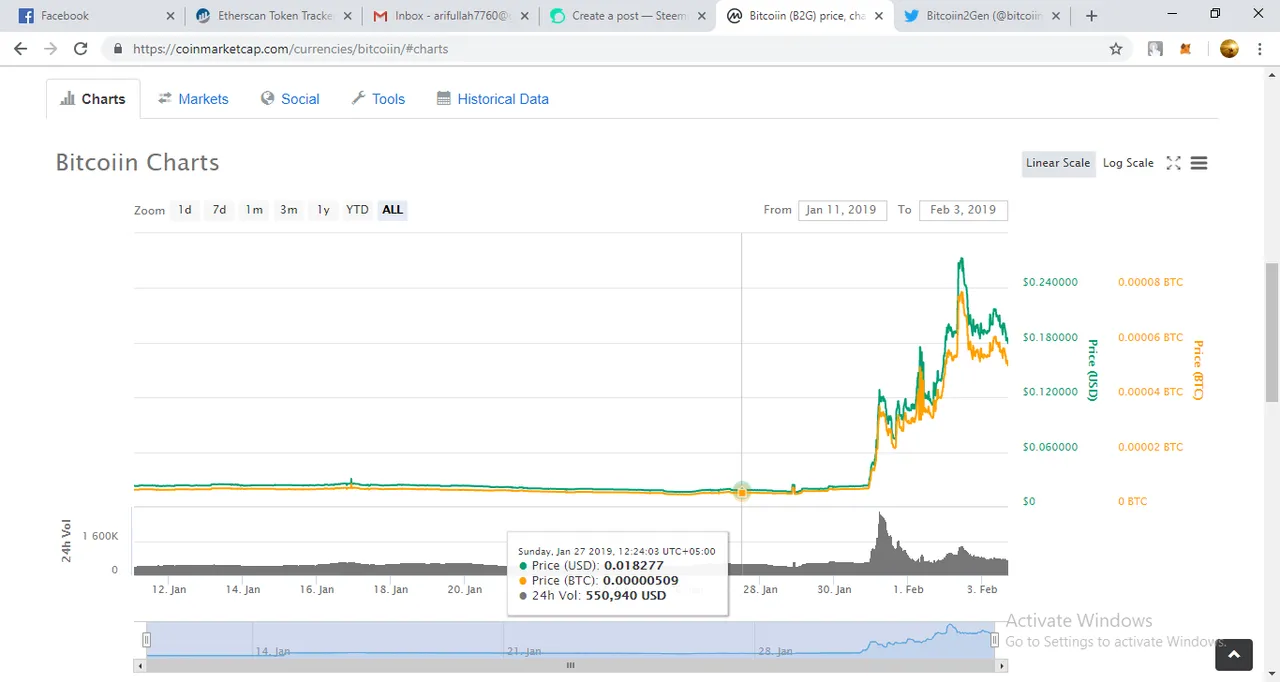Click the orange chart data point marker

(742, 491)
